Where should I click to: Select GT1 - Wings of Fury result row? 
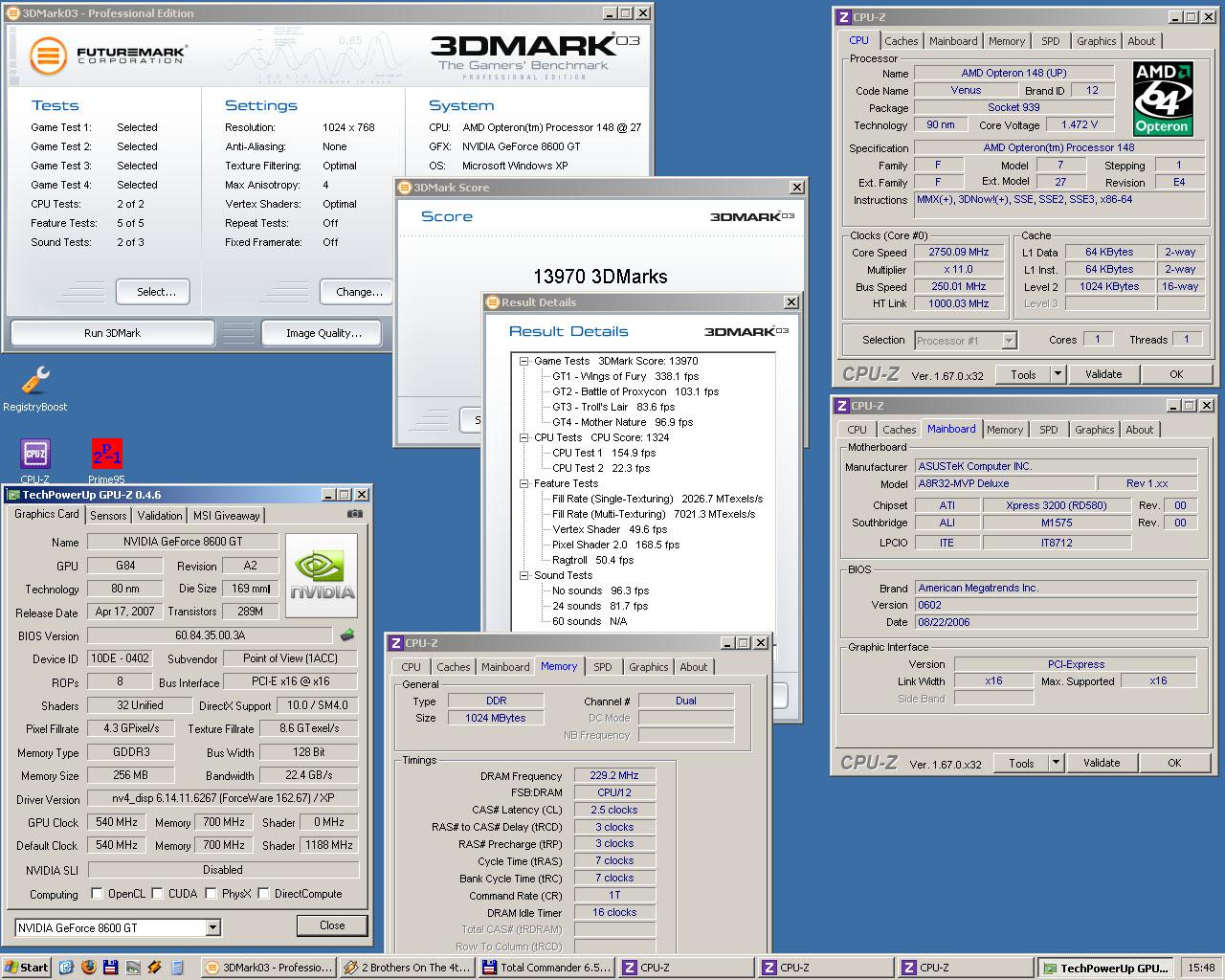click(x=625, y=376)
